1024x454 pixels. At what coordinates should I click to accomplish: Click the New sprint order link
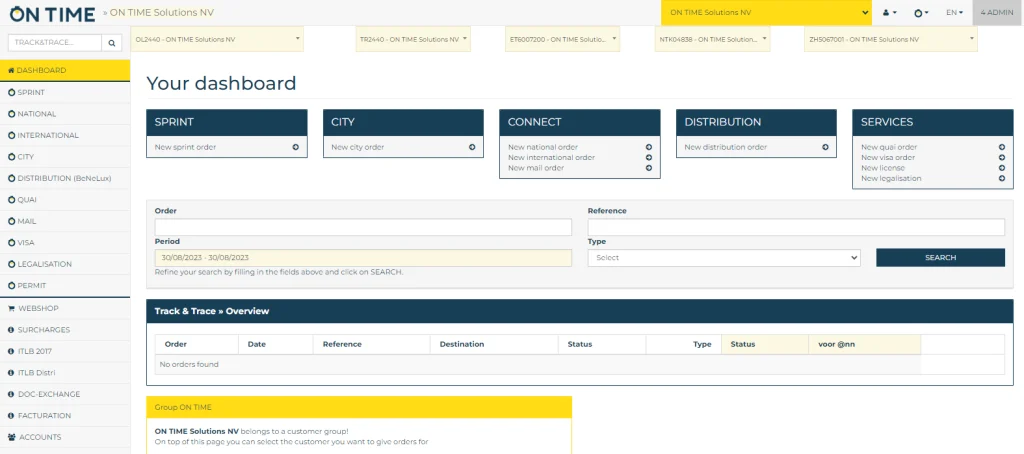pyautogui.click(x=185, y=147)
